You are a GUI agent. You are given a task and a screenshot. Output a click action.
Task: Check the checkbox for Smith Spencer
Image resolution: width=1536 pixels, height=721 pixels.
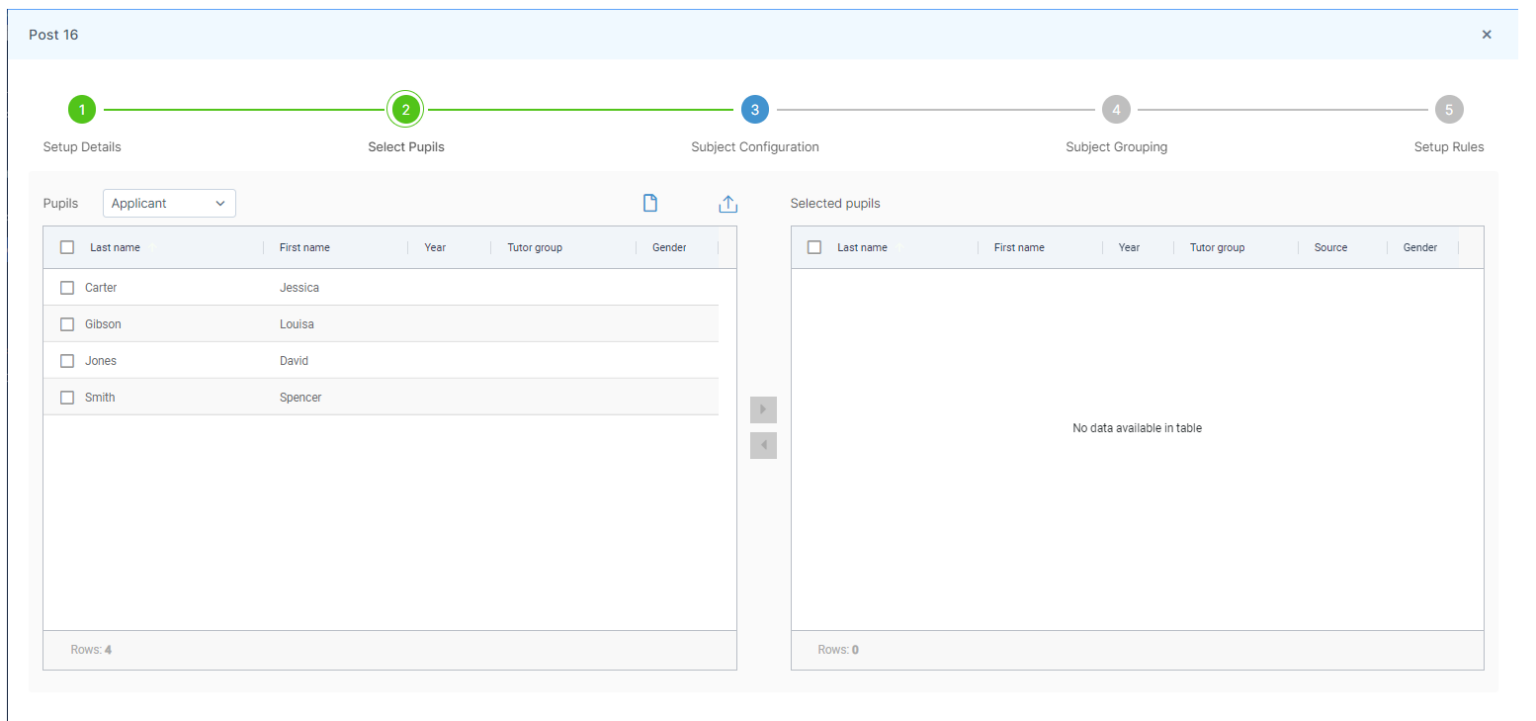(67, 397)
